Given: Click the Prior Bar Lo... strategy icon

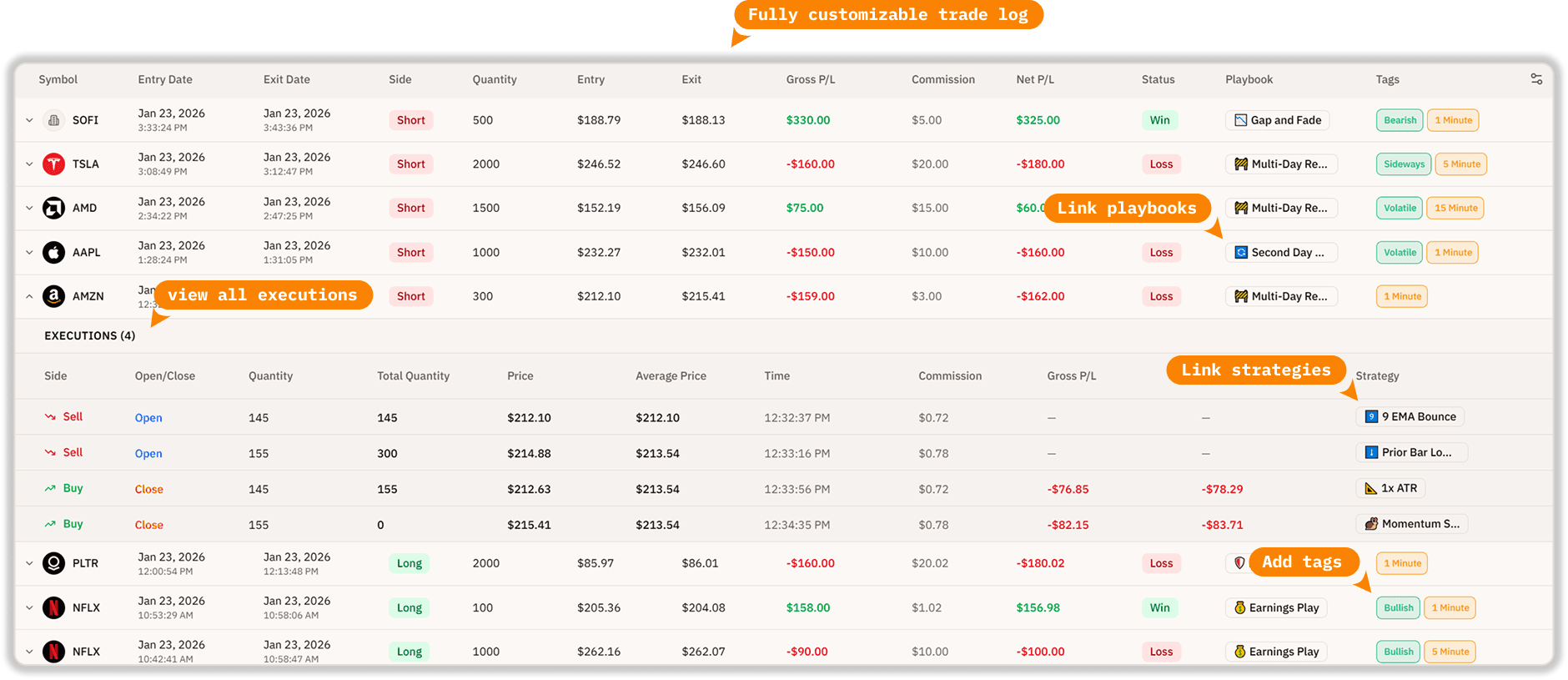Looking at the screenshot, I should pos(1371,452).
